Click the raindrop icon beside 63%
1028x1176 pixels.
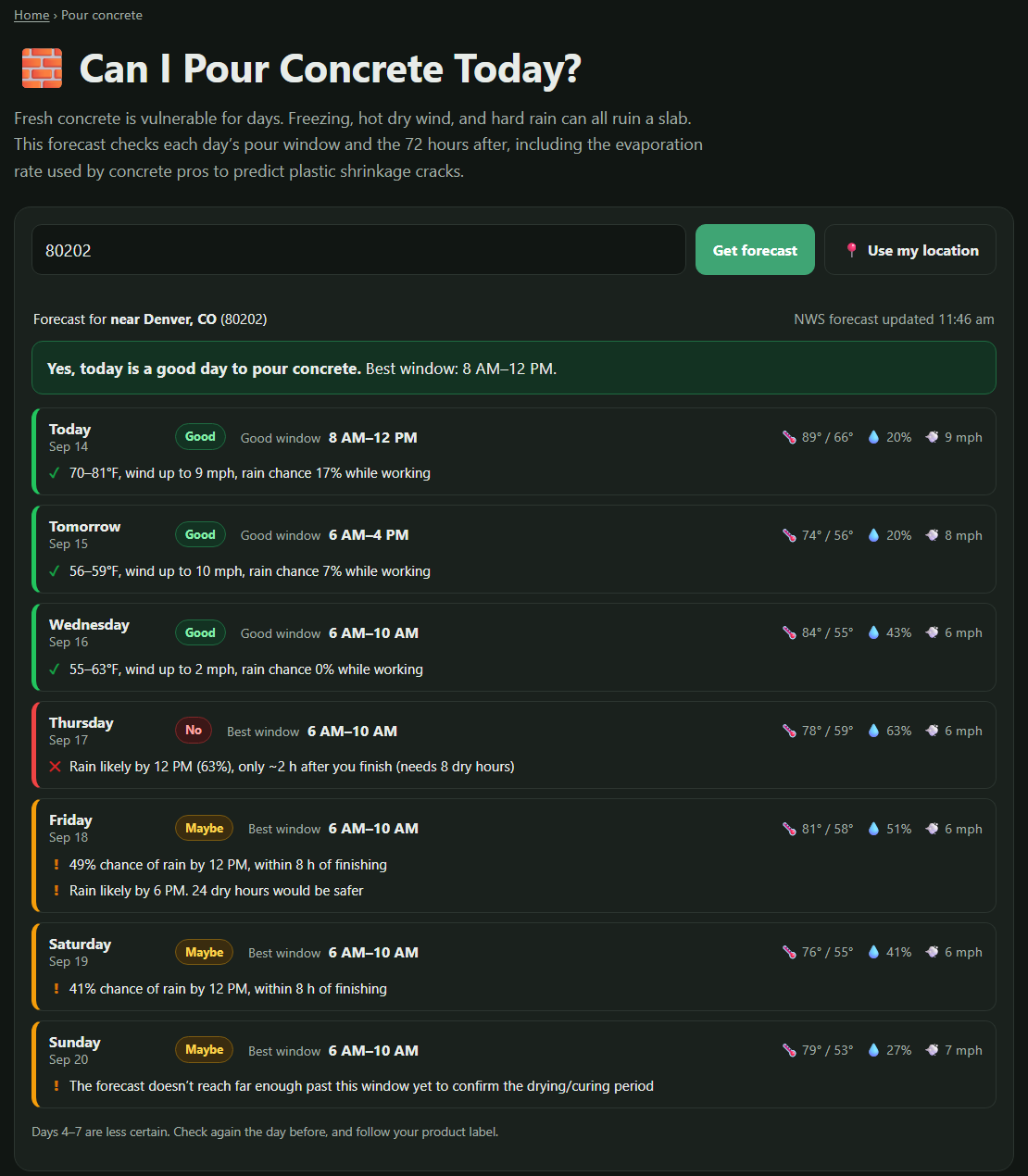point(873,731)
